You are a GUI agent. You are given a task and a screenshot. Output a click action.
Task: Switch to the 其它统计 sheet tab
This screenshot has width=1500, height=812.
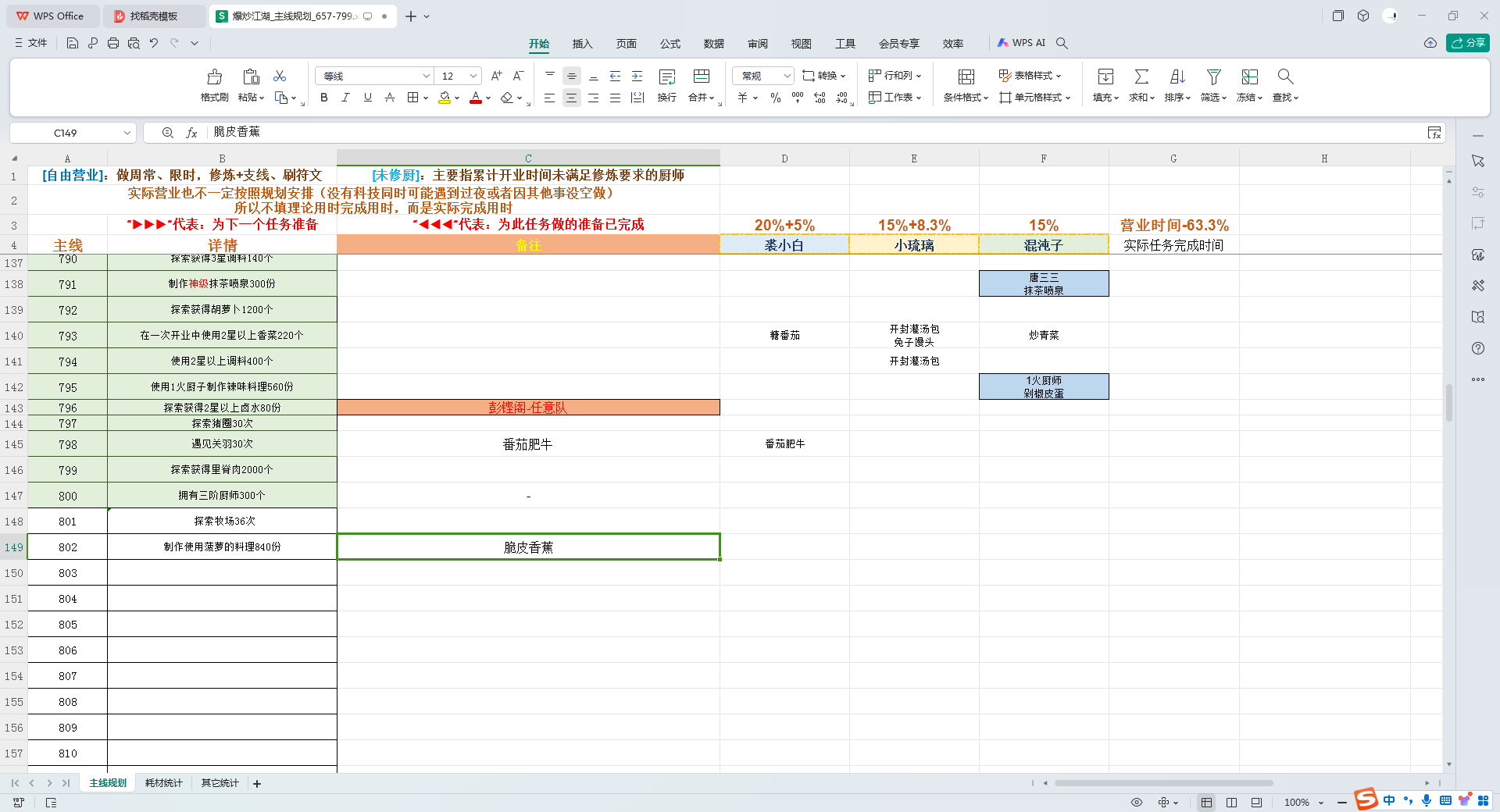220,783
